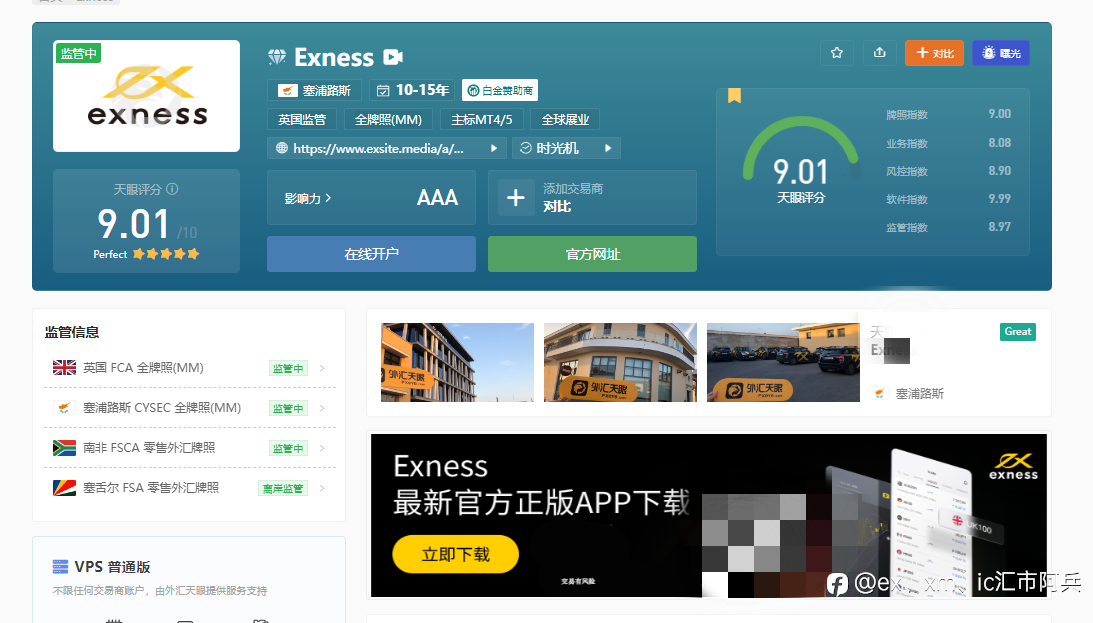Click the 10-15年 tag

click(x=412, y=91)
